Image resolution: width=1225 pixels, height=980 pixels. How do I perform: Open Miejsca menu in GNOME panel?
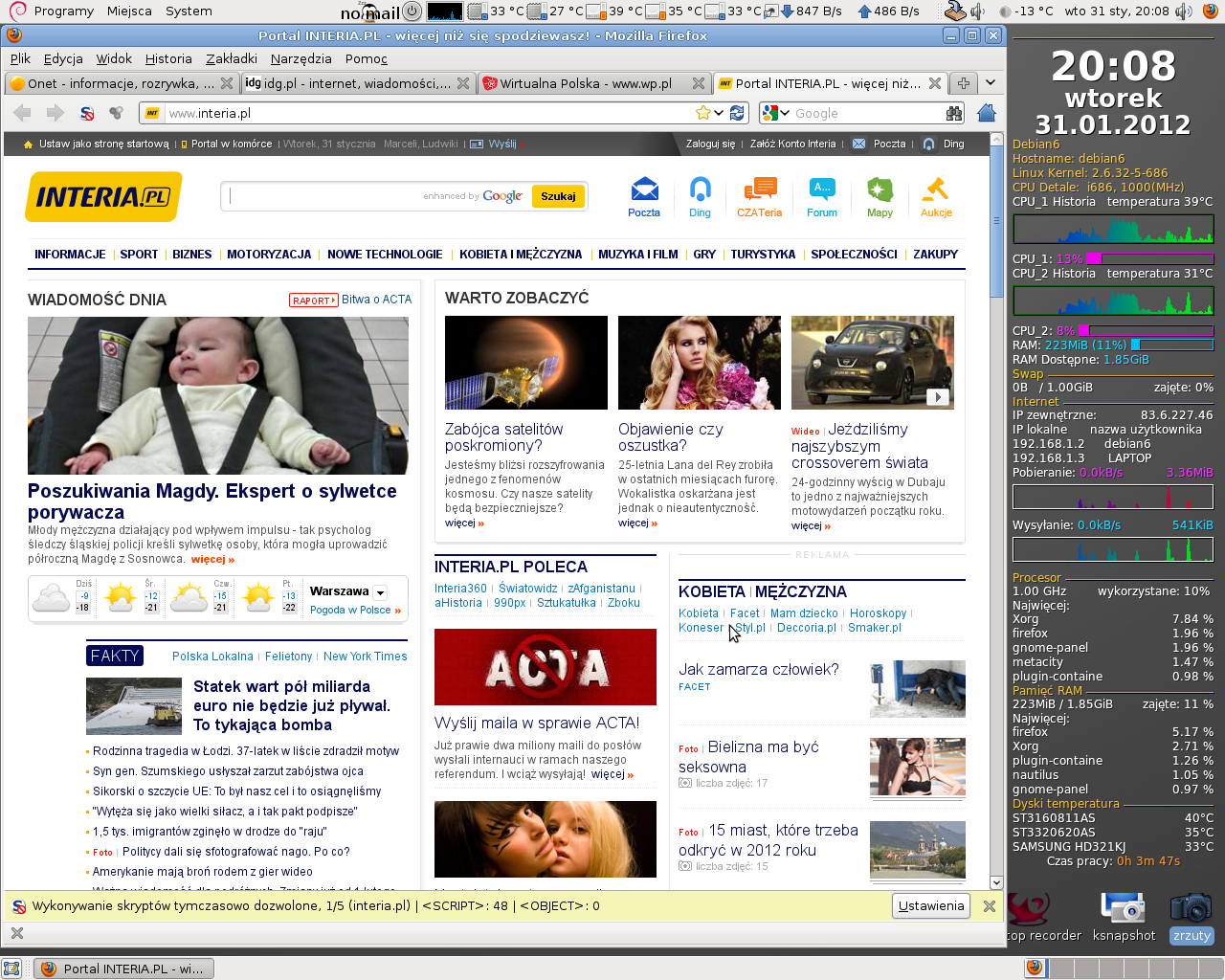129,11
